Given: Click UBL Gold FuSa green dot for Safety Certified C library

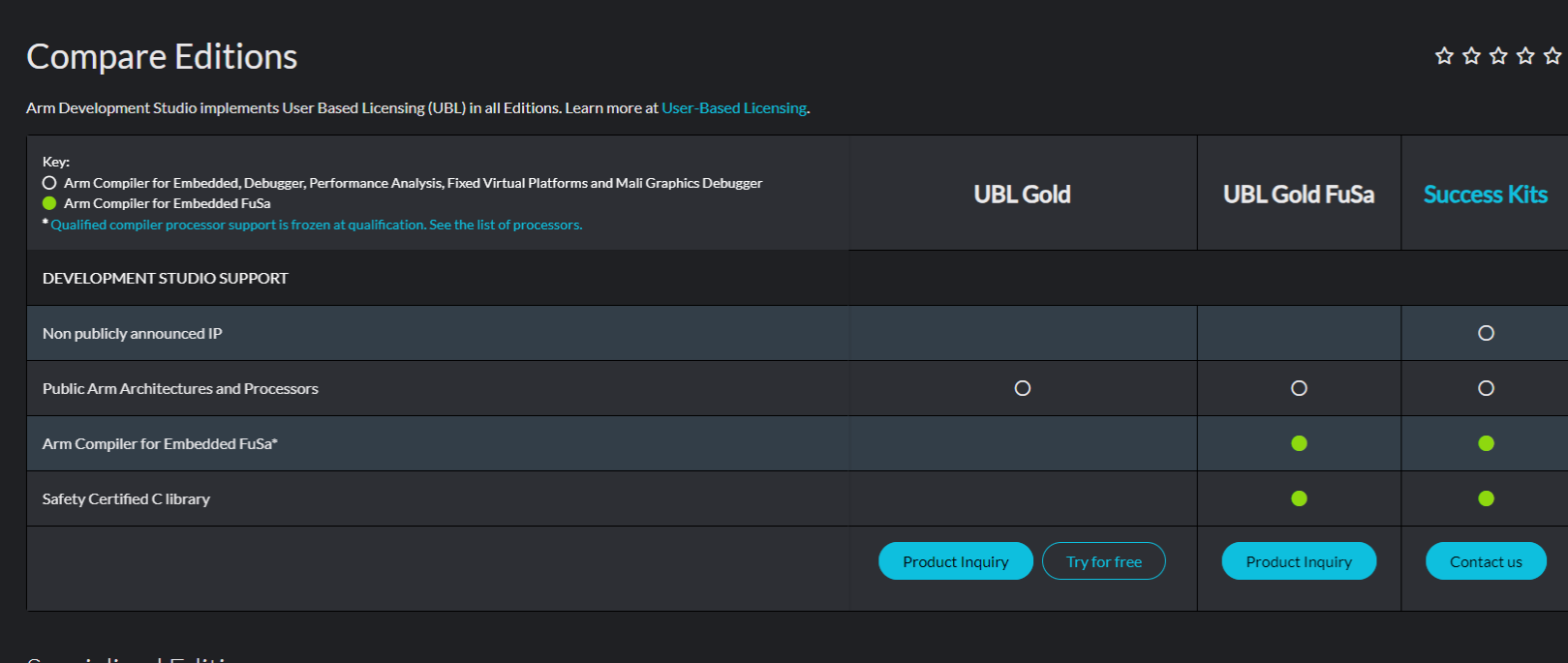Looking at the screenshot, I should 1299,498.
